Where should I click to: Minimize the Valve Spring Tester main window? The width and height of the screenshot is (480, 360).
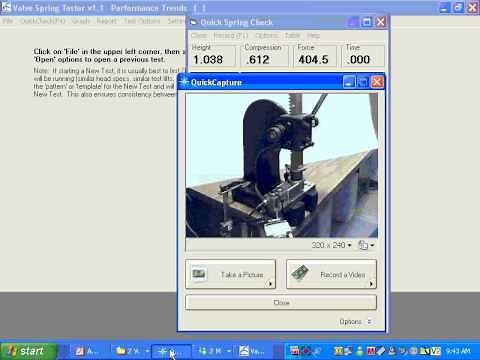click(444, 7)
